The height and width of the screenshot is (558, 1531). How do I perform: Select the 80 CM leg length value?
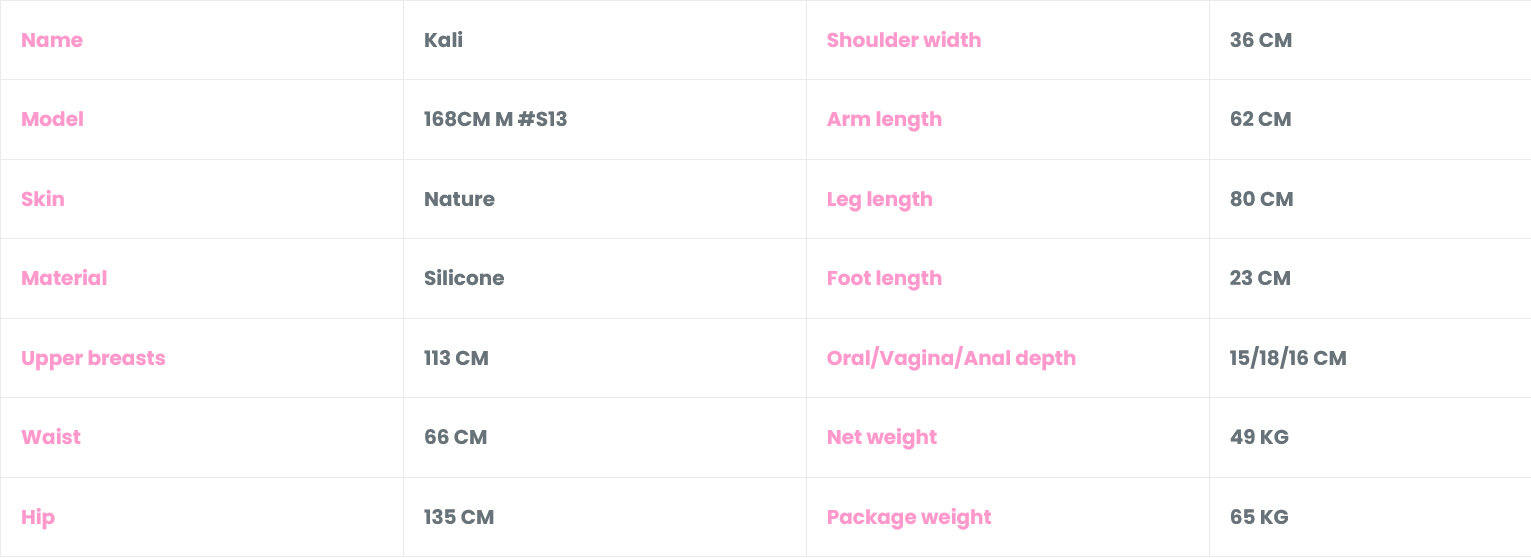tap(1261, 199)
